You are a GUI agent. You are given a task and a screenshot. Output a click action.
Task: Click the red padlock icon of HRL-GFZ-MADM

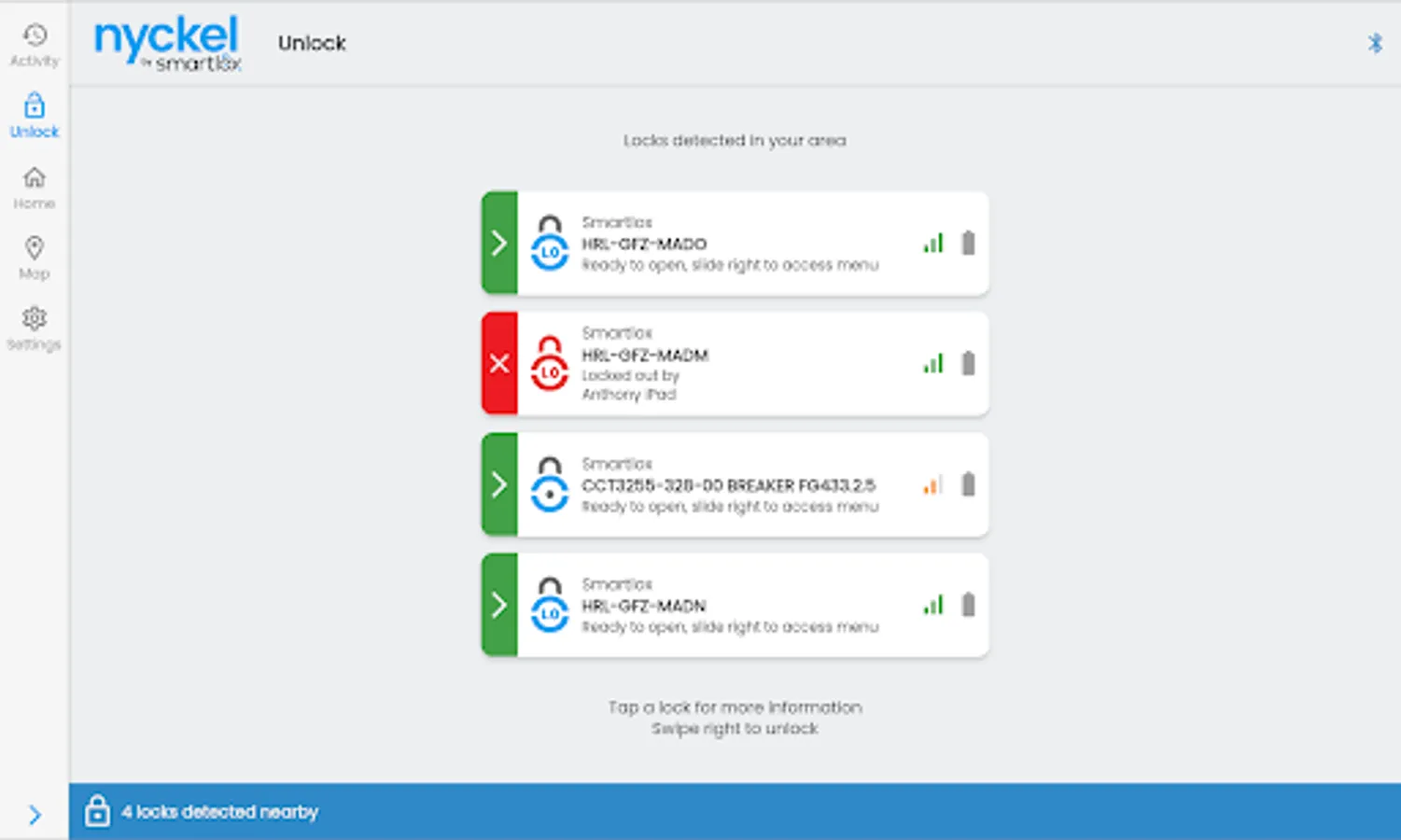pyautogui.click(x=550, y=364)
